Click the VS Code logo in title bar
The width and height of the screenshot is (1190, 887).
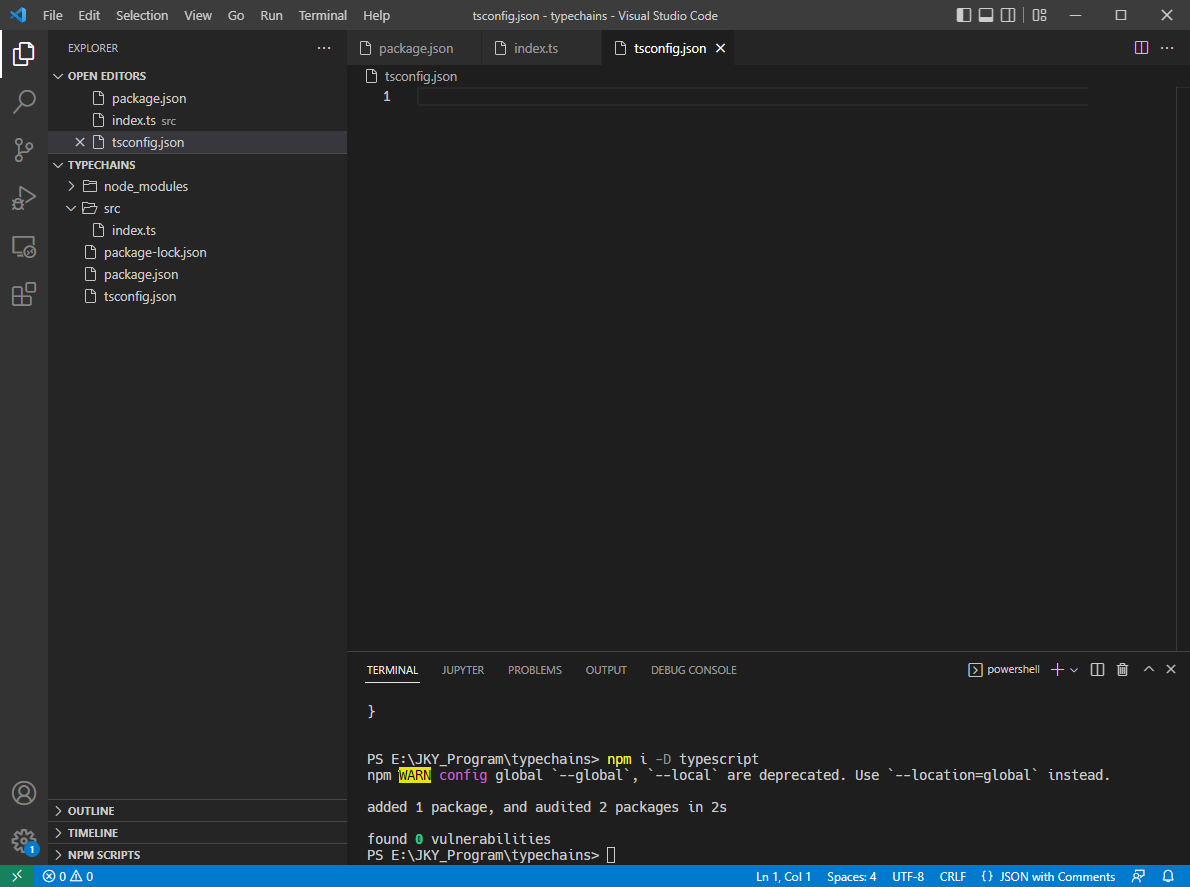coord(18,15)
